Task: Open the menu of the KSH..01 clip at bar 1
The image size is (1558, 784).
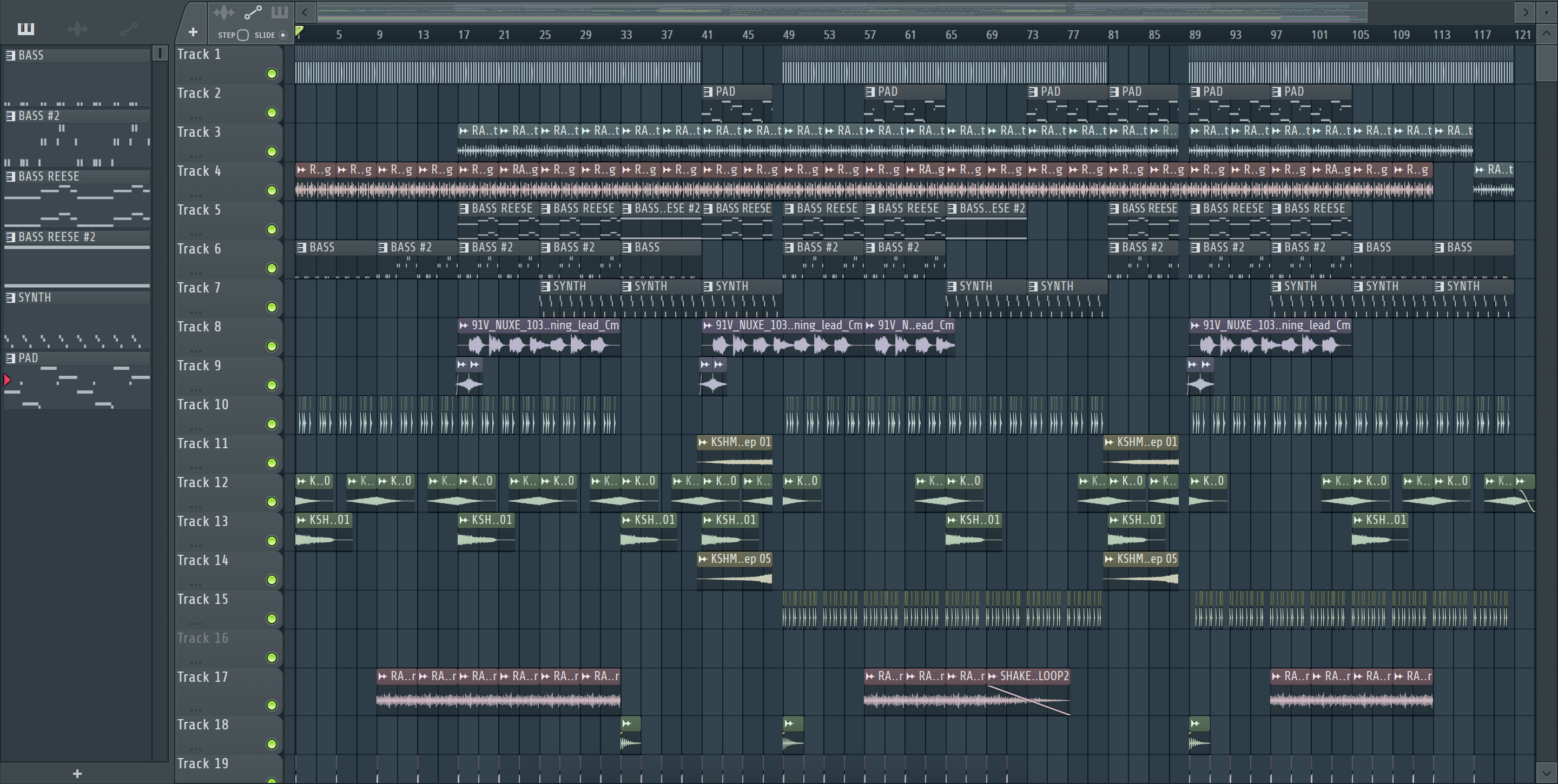Action: click(x=302, y=520)
